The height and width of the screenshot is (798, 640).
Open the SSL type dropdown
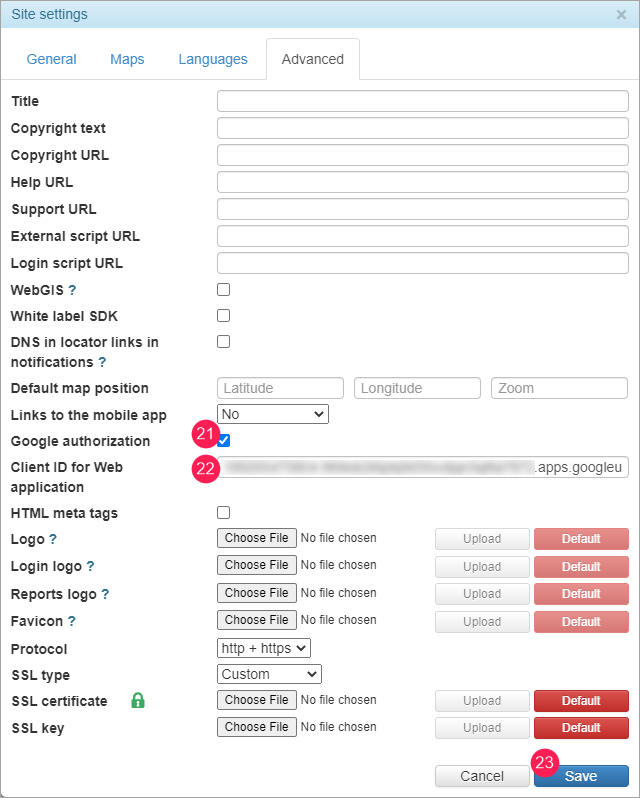click(269, 674)
